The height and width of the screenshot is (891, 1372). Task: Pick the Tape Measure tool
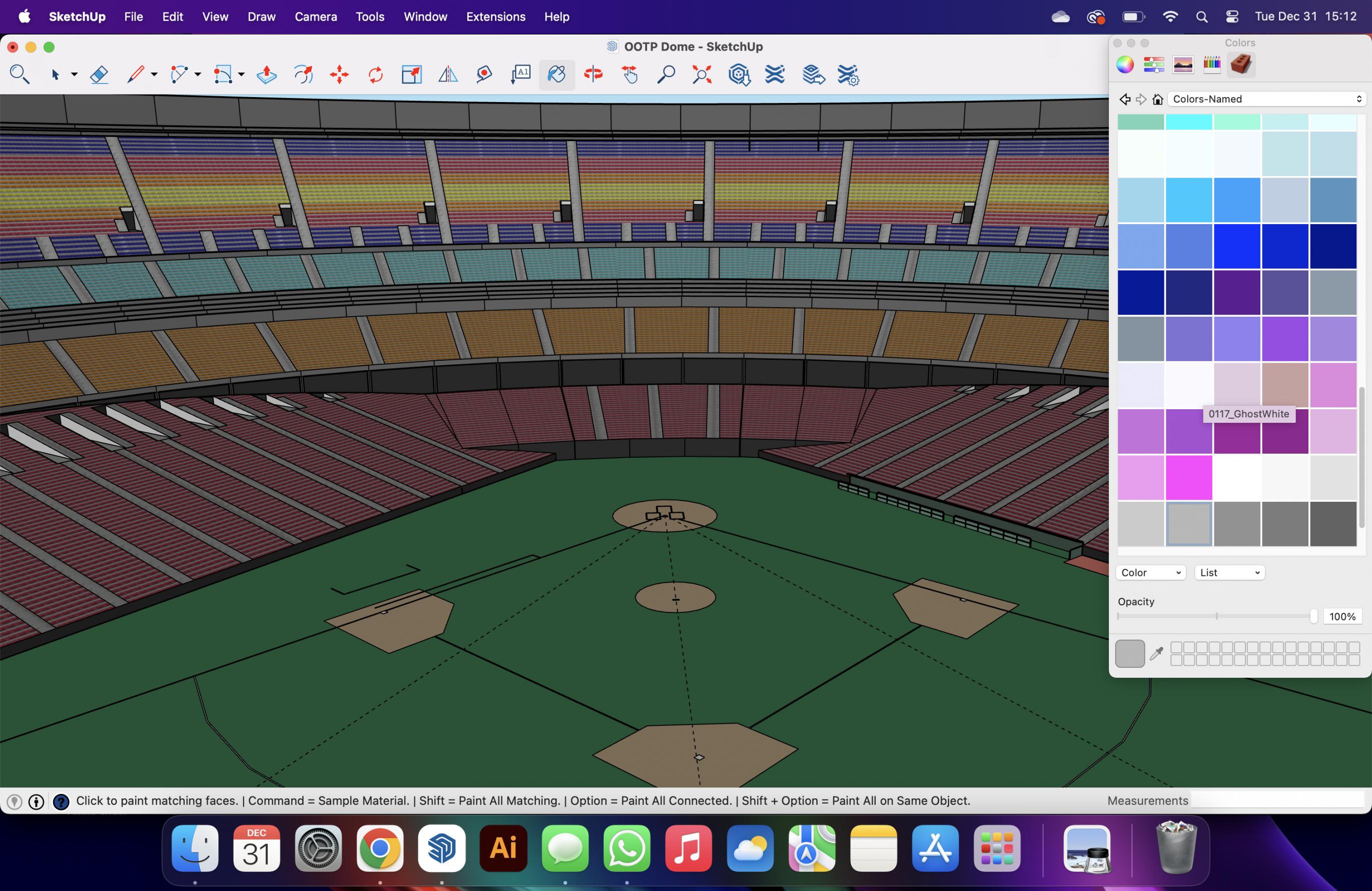[x=484, y=75]
